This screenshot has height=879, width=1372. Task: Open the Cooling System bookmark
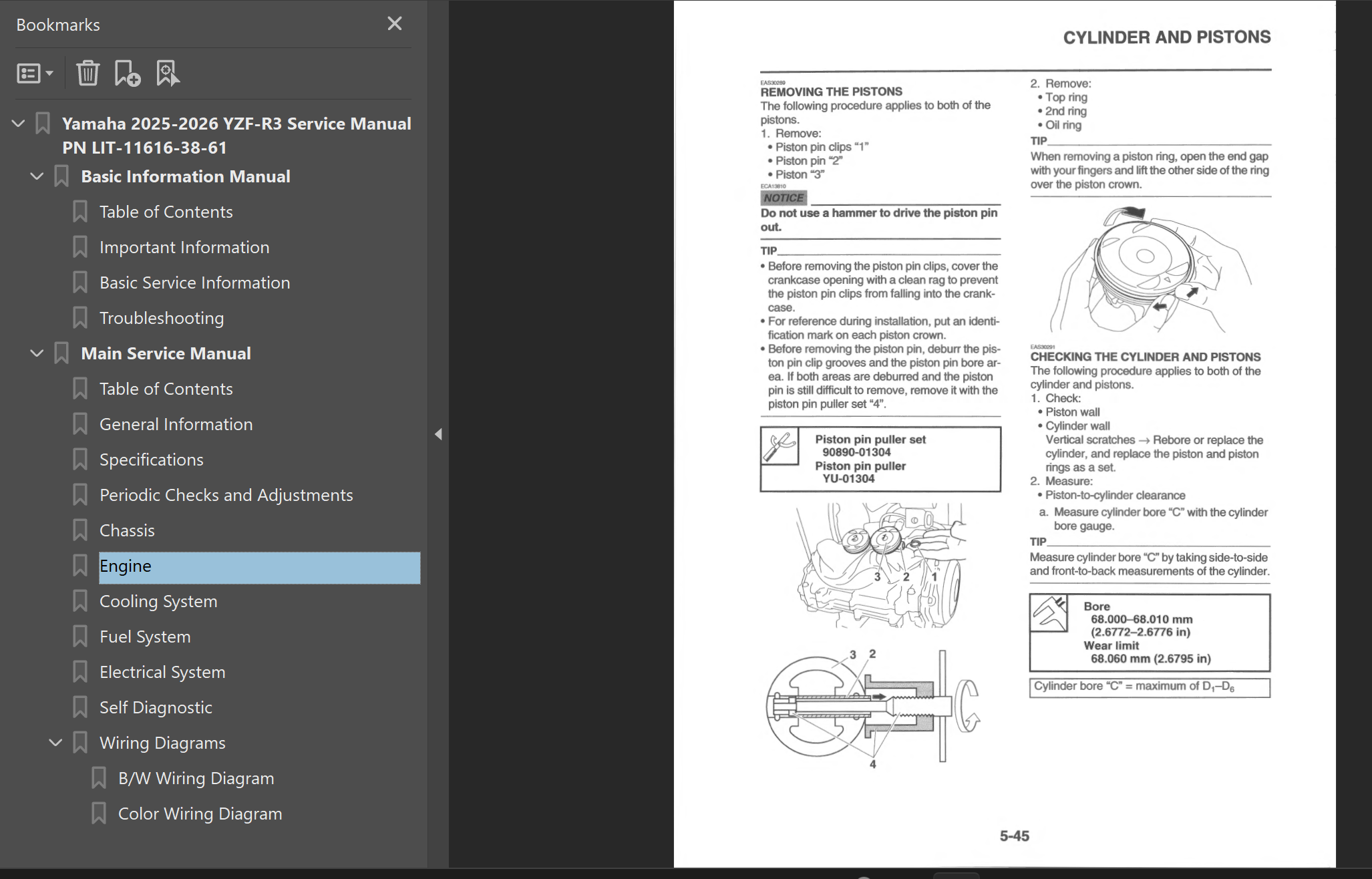tap(158, 601)
